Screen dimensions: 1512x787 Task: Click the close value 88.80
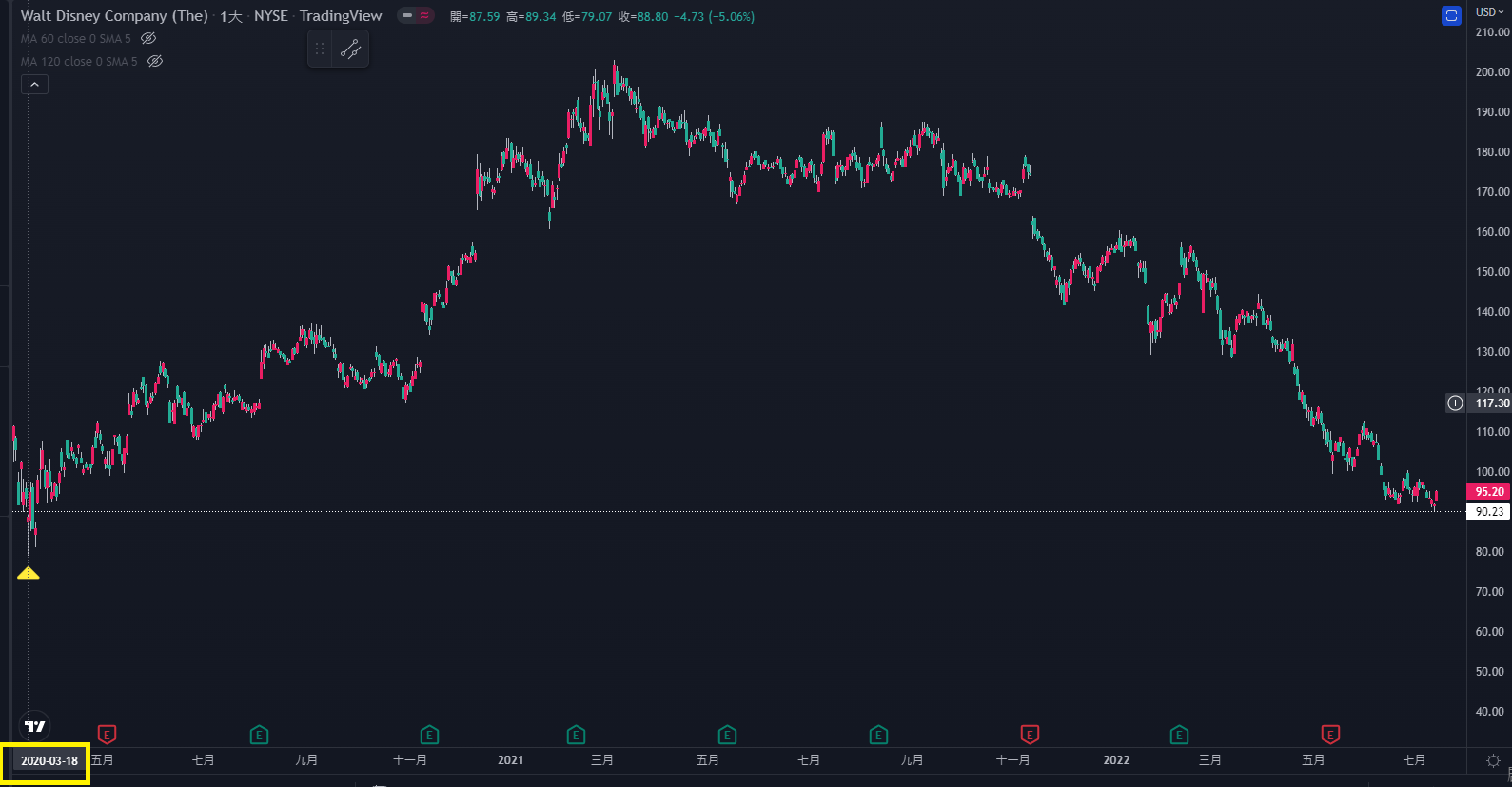tap(651, 16)
